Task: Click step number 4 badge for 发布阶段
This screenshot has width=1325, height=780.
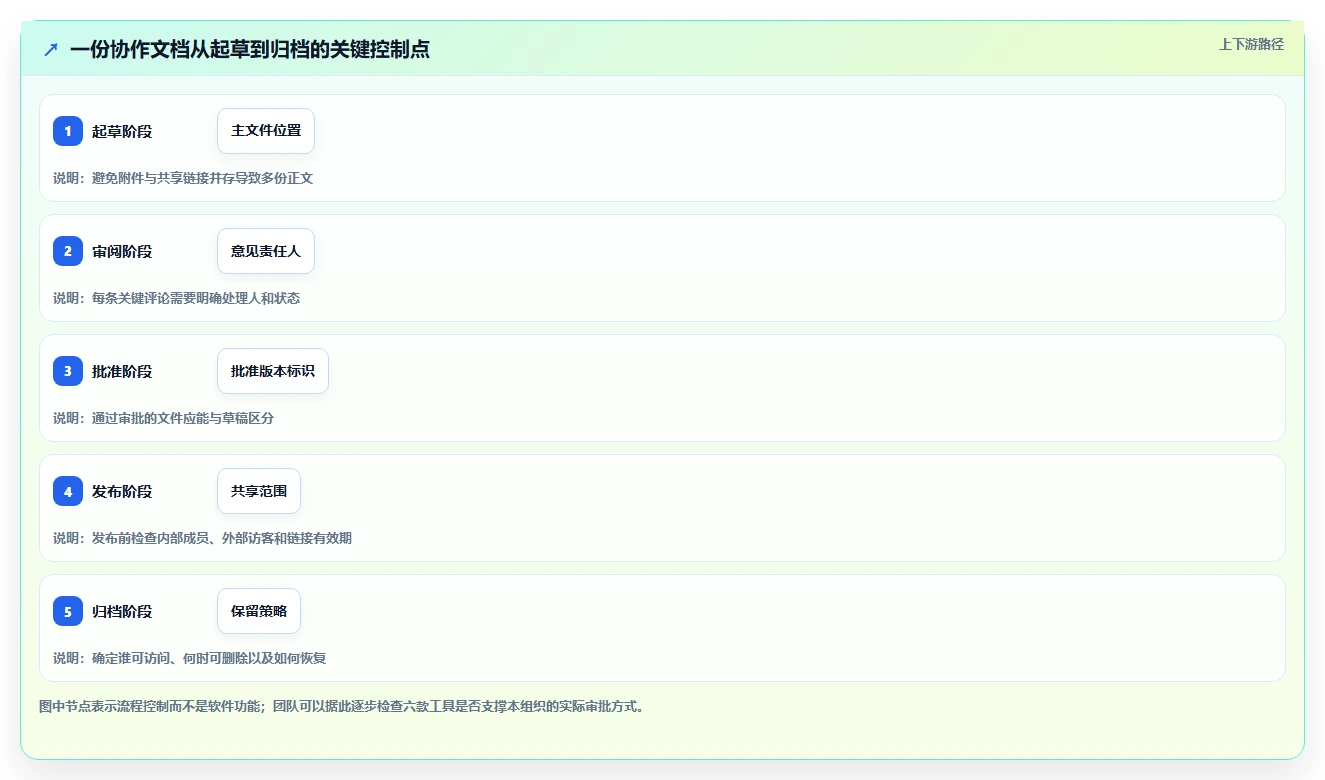Action: 68,491
